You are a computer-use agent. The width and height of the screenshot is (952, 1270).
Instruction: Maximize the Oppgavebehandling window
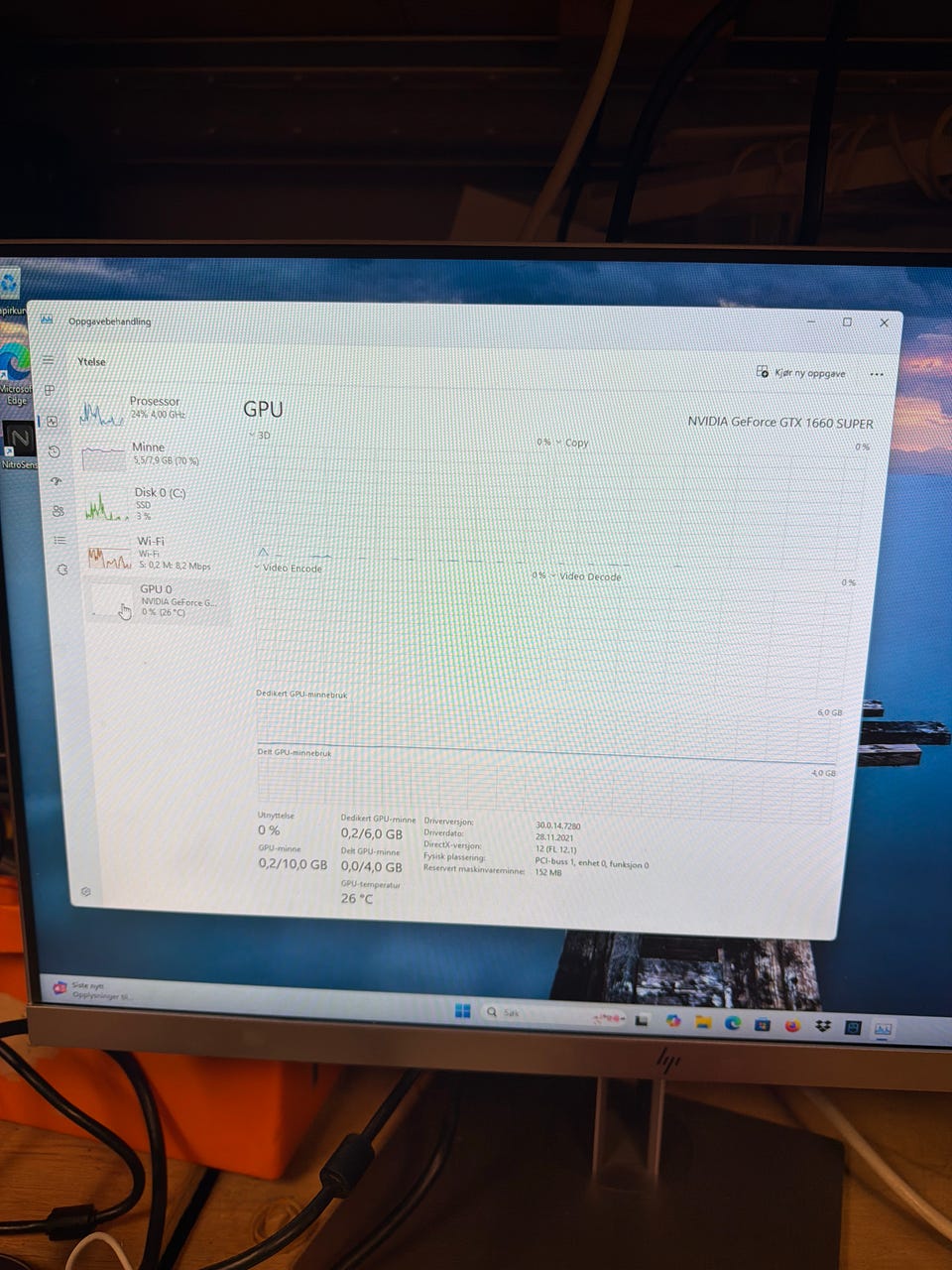pyautogui.click(x=847, y=322)
